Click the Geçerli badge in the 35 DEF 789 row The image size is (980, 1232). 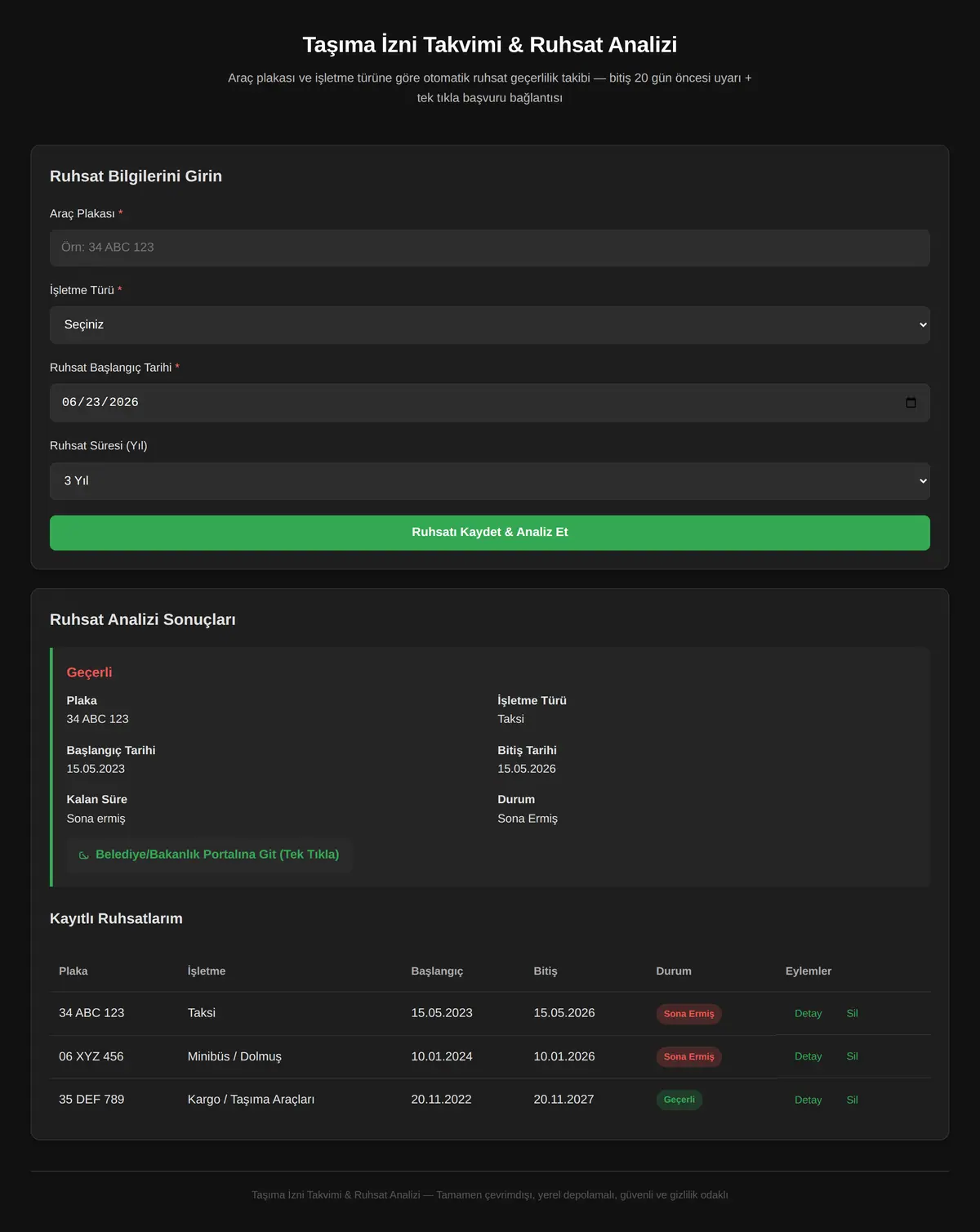[679, 1100]
